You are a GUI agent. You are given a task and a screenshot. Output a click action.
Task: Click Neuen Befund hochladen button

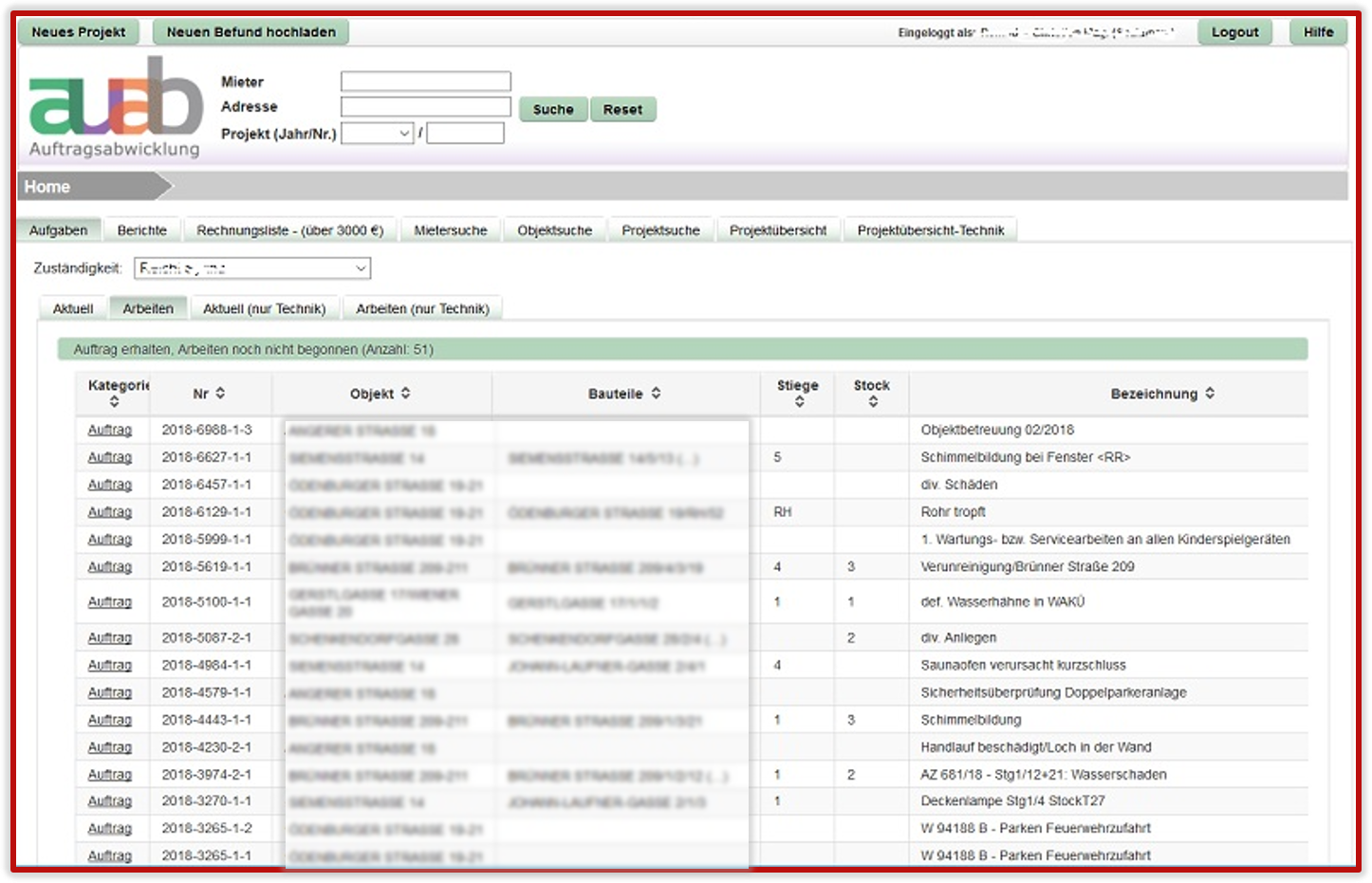251,32
